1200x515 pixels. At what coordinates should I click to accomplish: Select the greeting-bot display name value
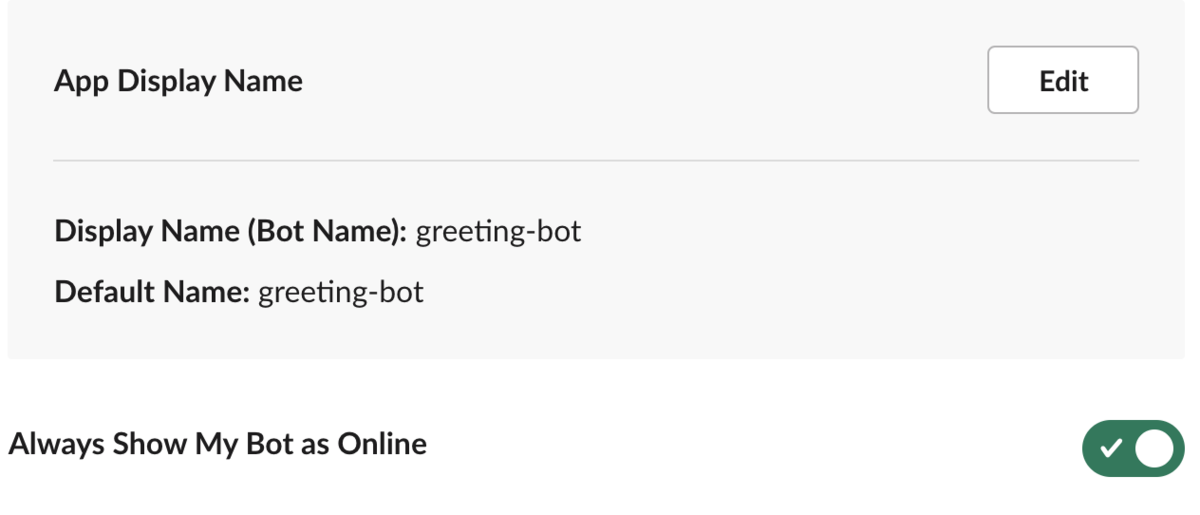(498, 232)
